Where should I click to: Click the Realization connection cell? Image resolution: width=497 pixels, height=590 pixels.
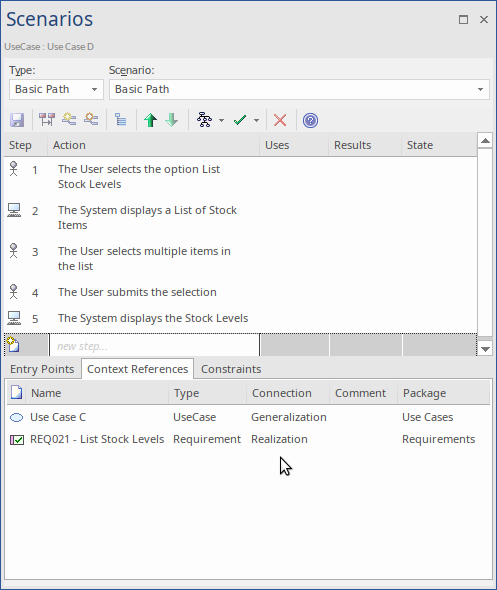click(x=279, y=439)
